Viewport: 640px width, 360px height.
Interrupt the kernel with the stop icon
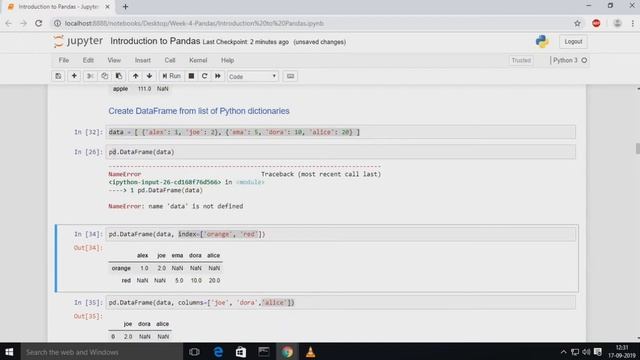[x=191, y=76]
